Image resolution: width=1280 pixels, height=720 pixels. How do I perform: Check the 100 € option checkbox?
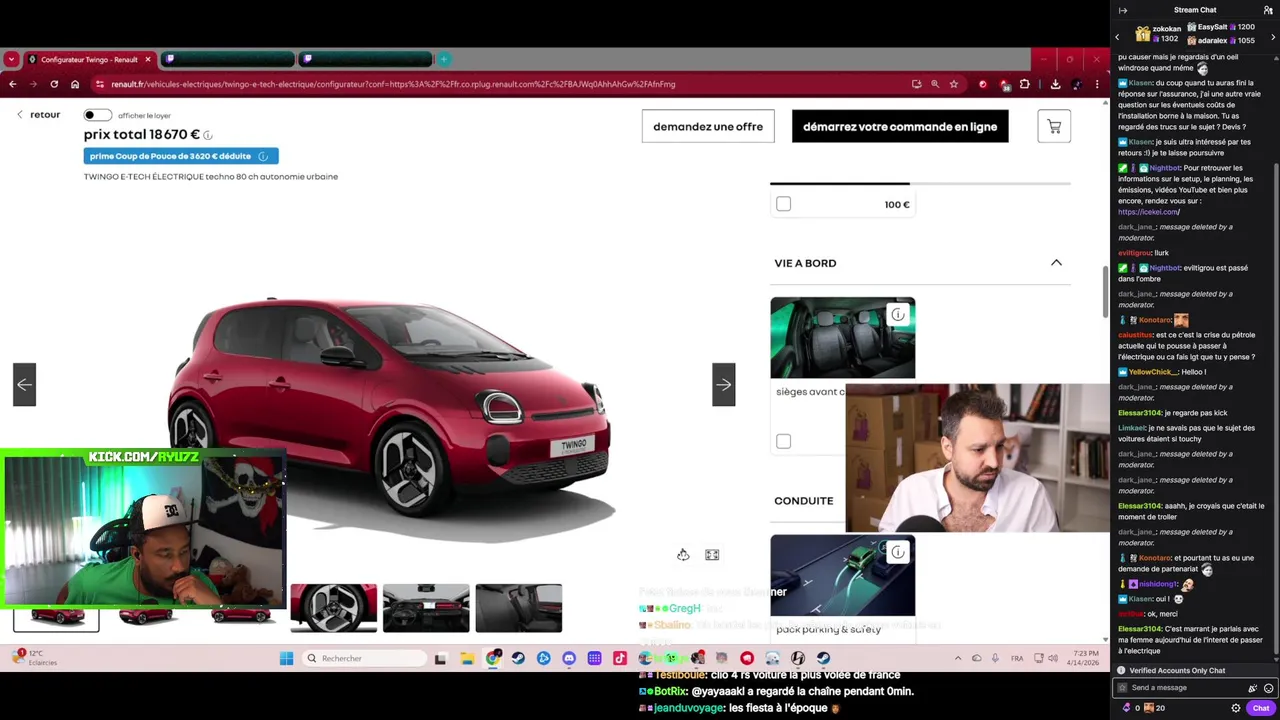pyautogui.click(x=784, y=205)
